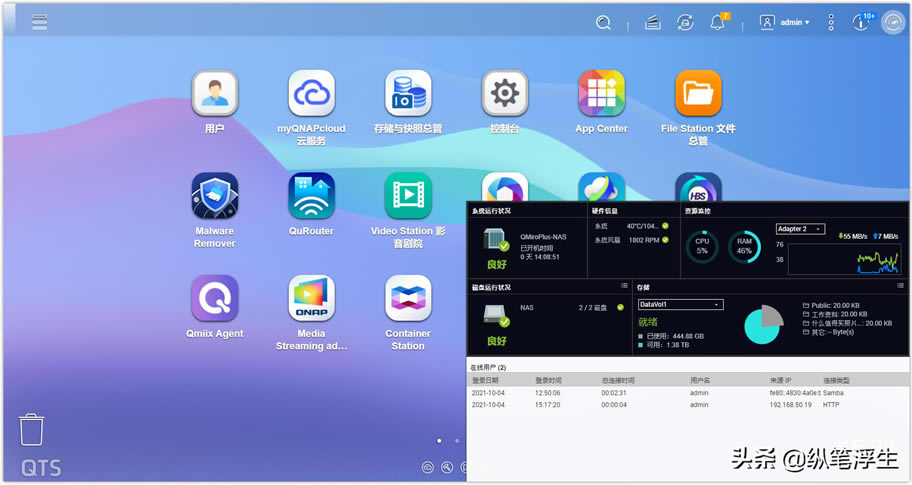
Task: Click the RAM 46% usage gauge
Action: pyautogui.click(x=744, y=246)
